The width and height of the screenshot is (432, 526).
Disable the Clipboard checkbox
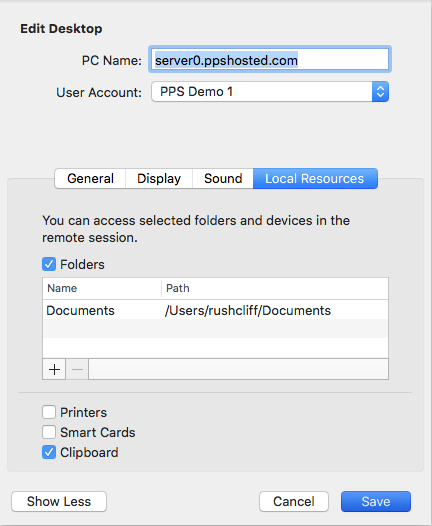(49, 452)
